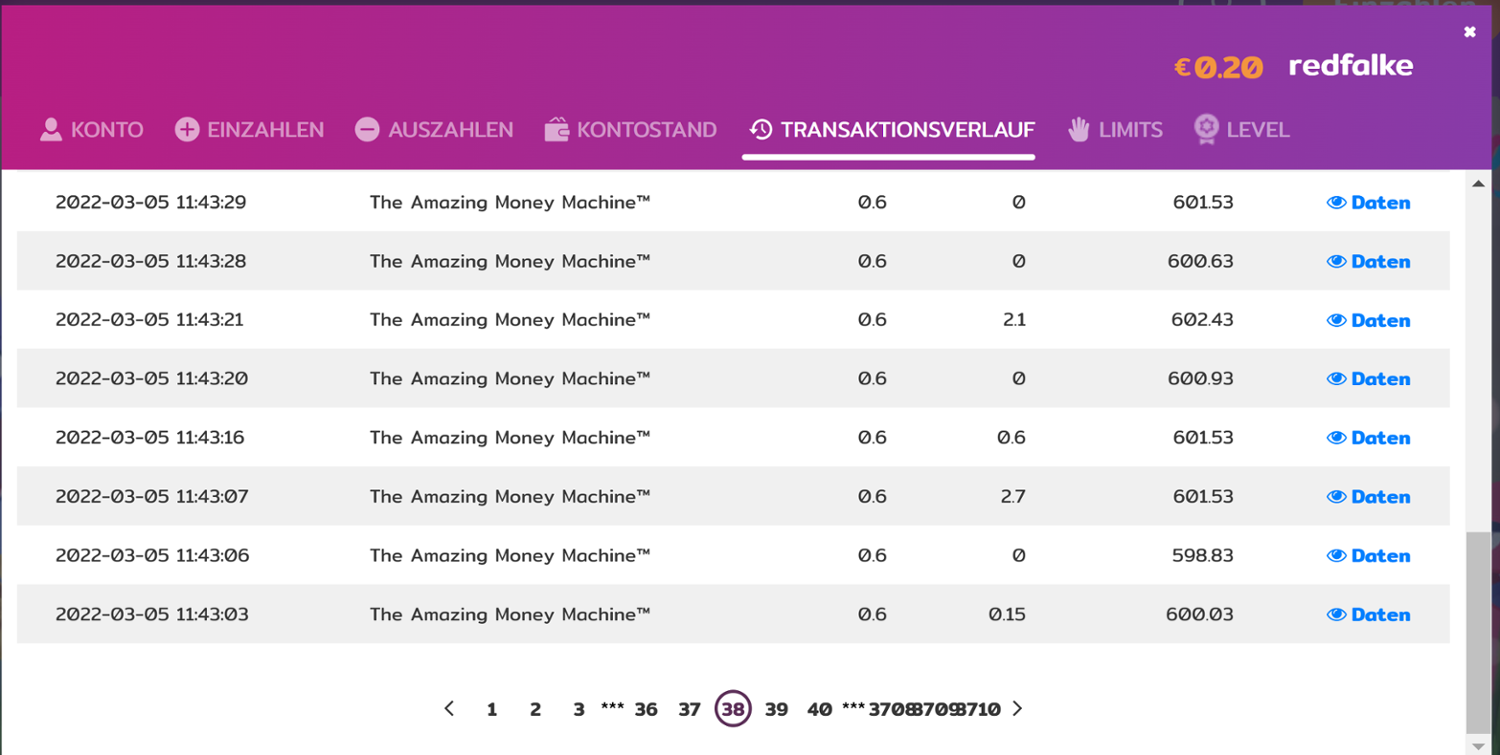Click eye icon for 11:43:29 transaction
Image resolution: width=1500 pixels, height=755 pixels.
coord(1336,203)
